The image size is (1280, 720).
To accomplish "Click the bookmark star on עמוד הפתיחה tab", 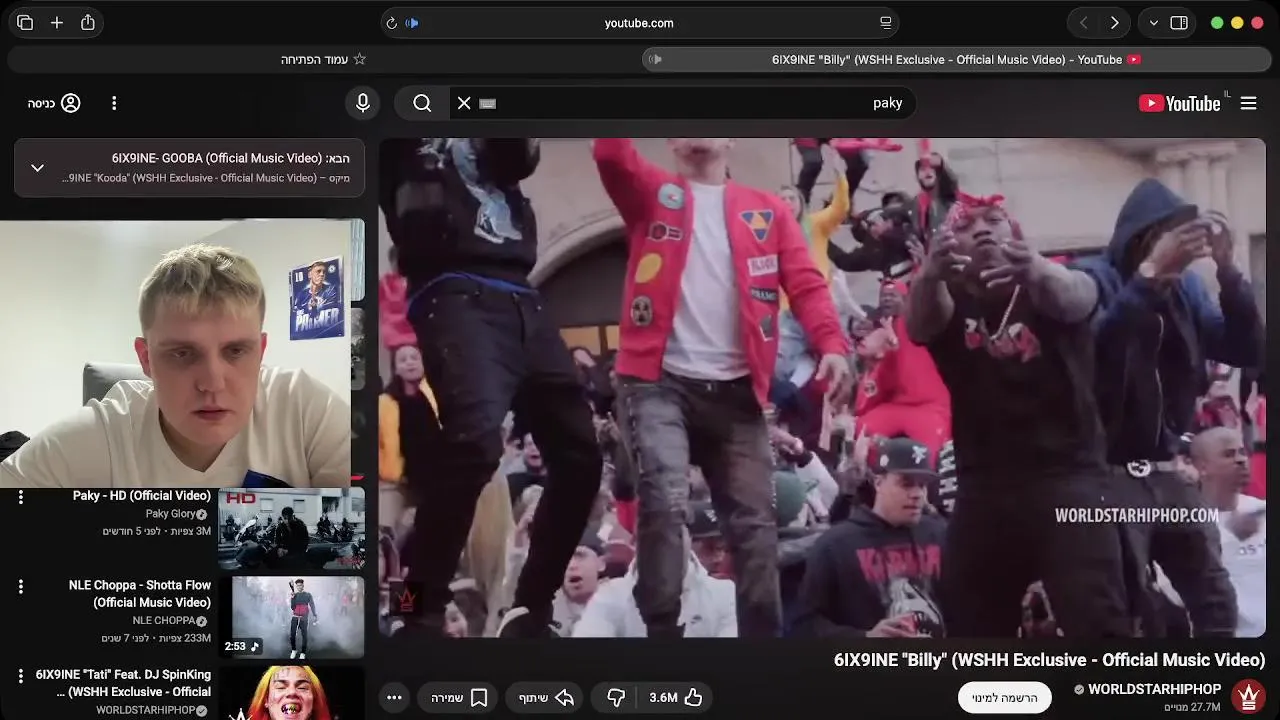I will tap(360, 60).
